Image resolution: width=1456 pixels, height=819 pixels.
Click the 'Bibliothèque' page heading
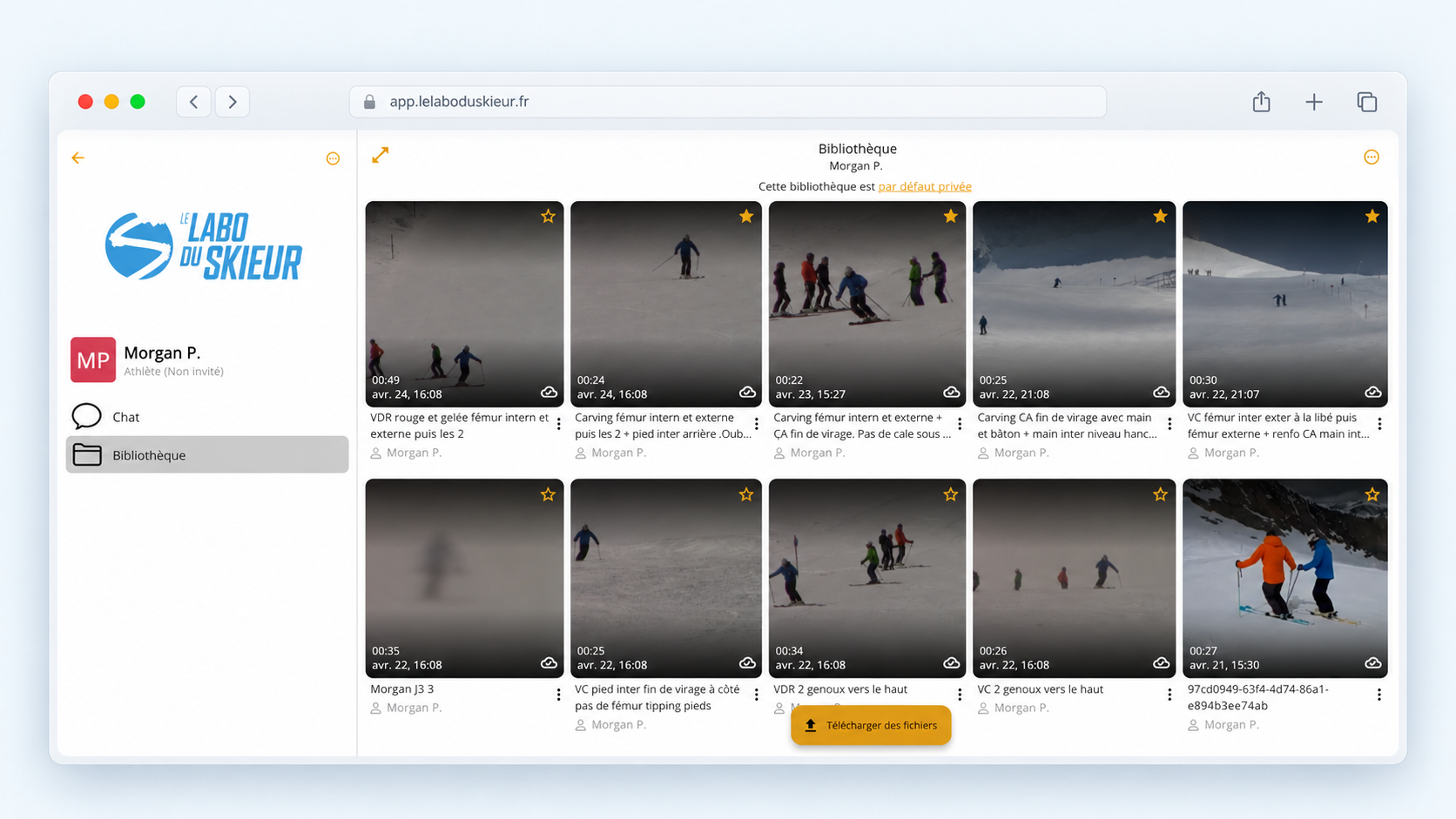(x=858, y=149)
